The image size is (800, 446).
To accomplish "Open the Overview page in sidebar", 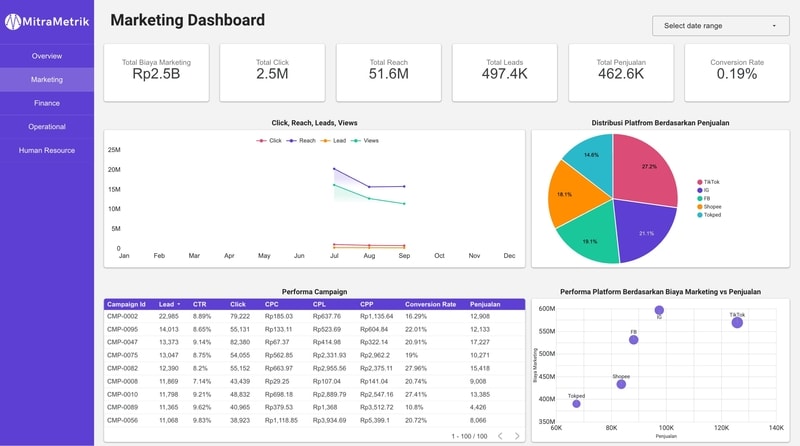I will 46,56.
